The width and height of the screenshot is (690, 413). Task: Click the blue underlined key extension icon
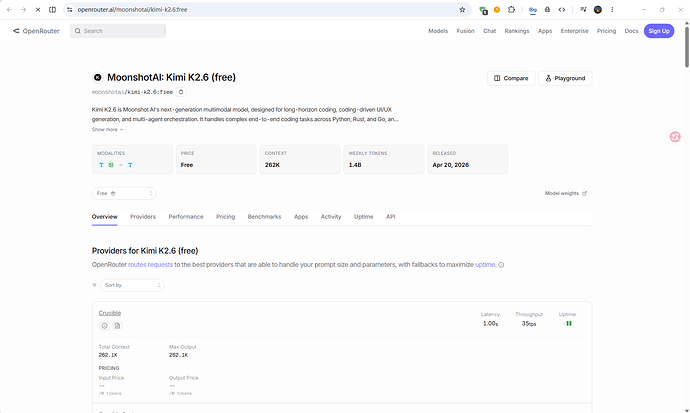[x=533, y=10]
